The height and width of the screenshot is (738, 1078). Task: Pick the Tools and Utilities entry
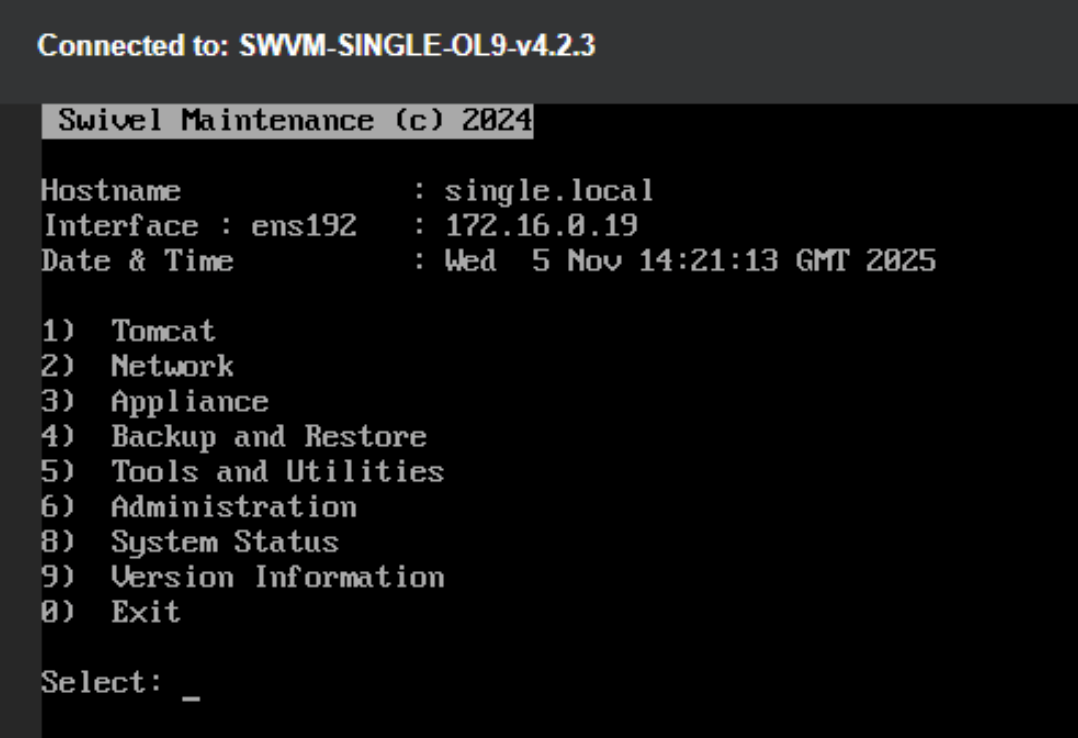coord(277,472)
